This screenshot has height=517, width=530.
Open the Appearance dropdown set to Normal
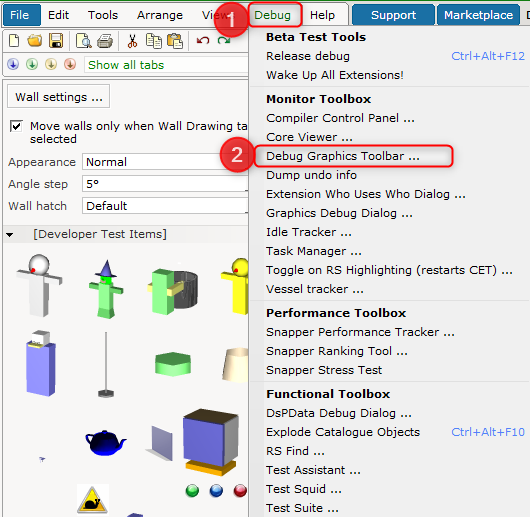165,162
